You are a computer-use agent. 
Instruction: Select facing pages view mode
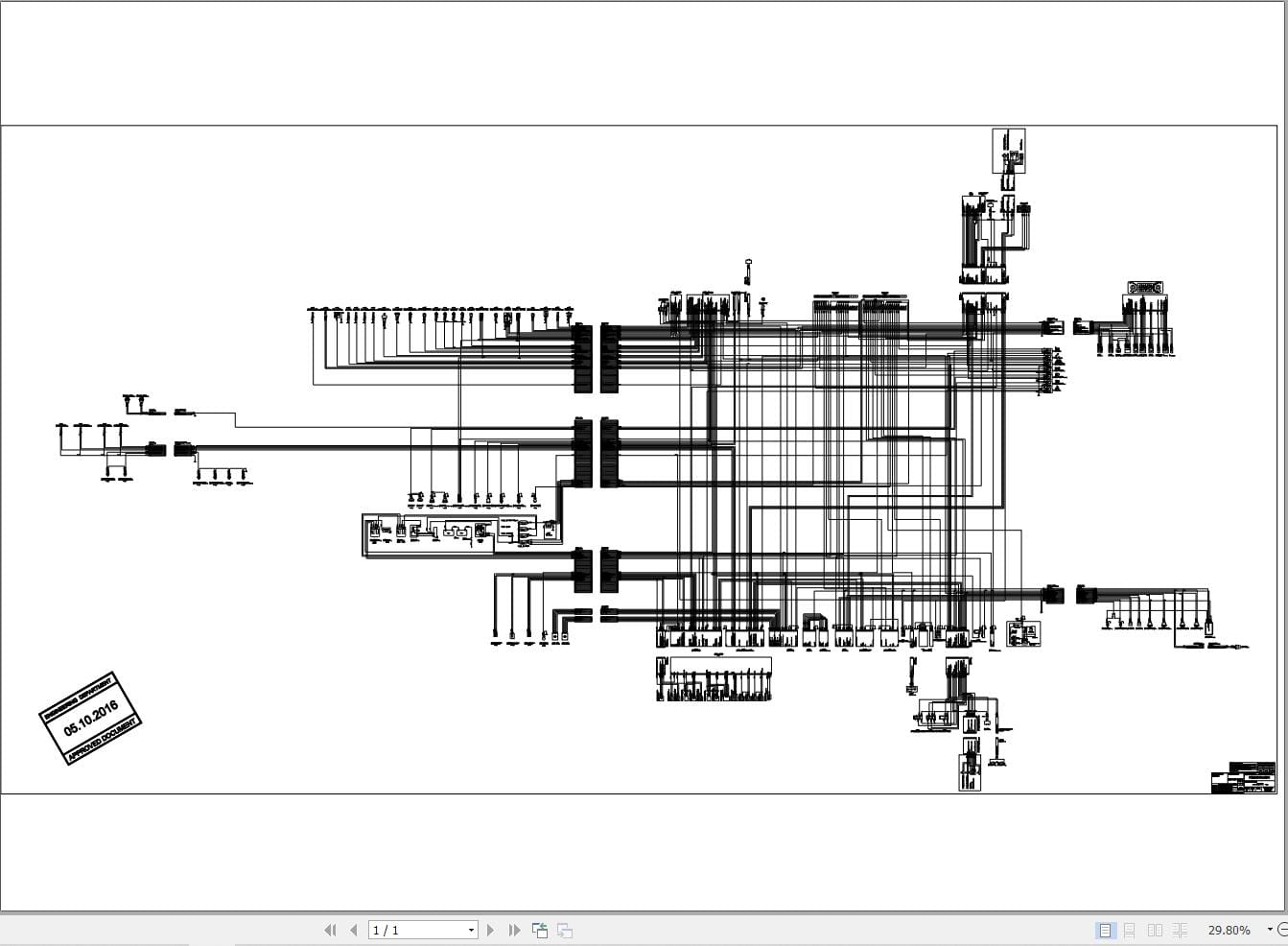[x=1155, y=930]
